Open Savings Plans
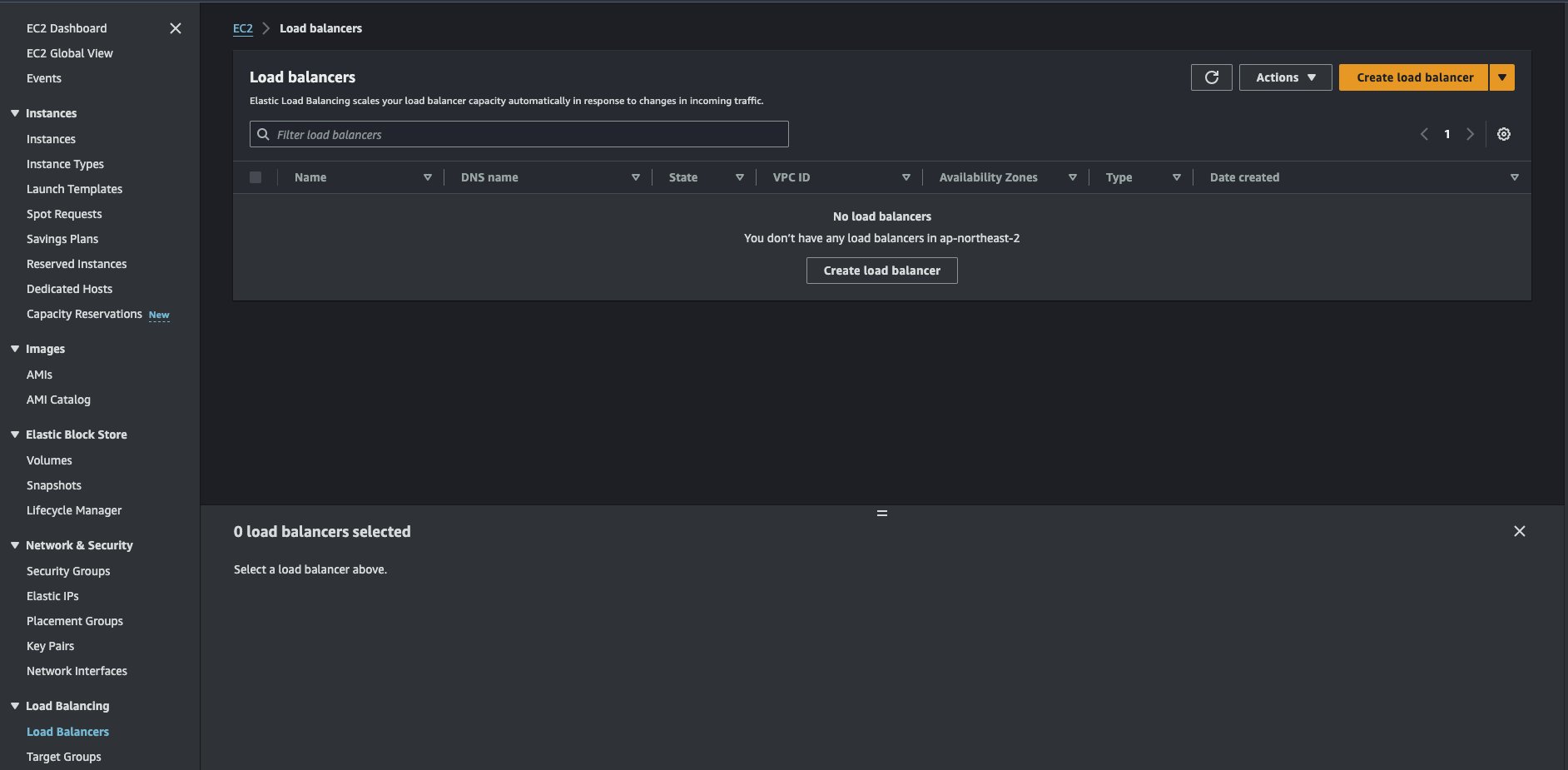Viewport: 1568px width, 770px height. [62, 239]
